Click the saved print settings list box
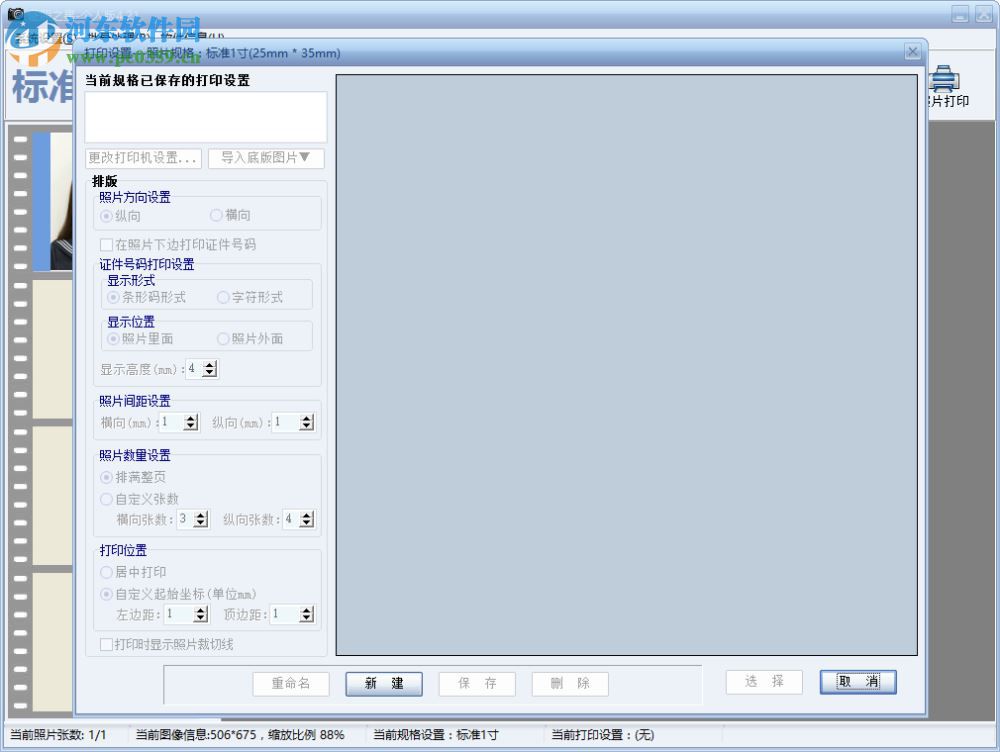The width and height of the screenshot is (1000, 752). click(206, 117)
